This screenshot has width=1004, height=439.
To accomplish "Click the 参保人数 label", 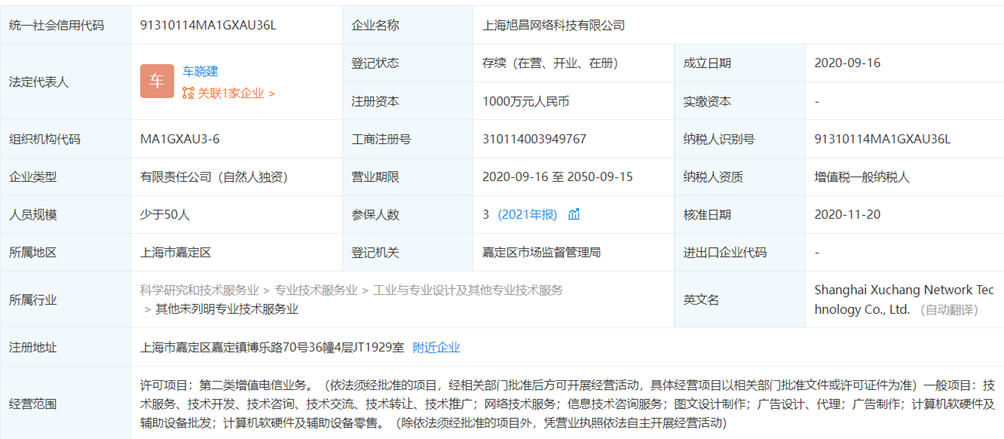I will pos(375,214).
